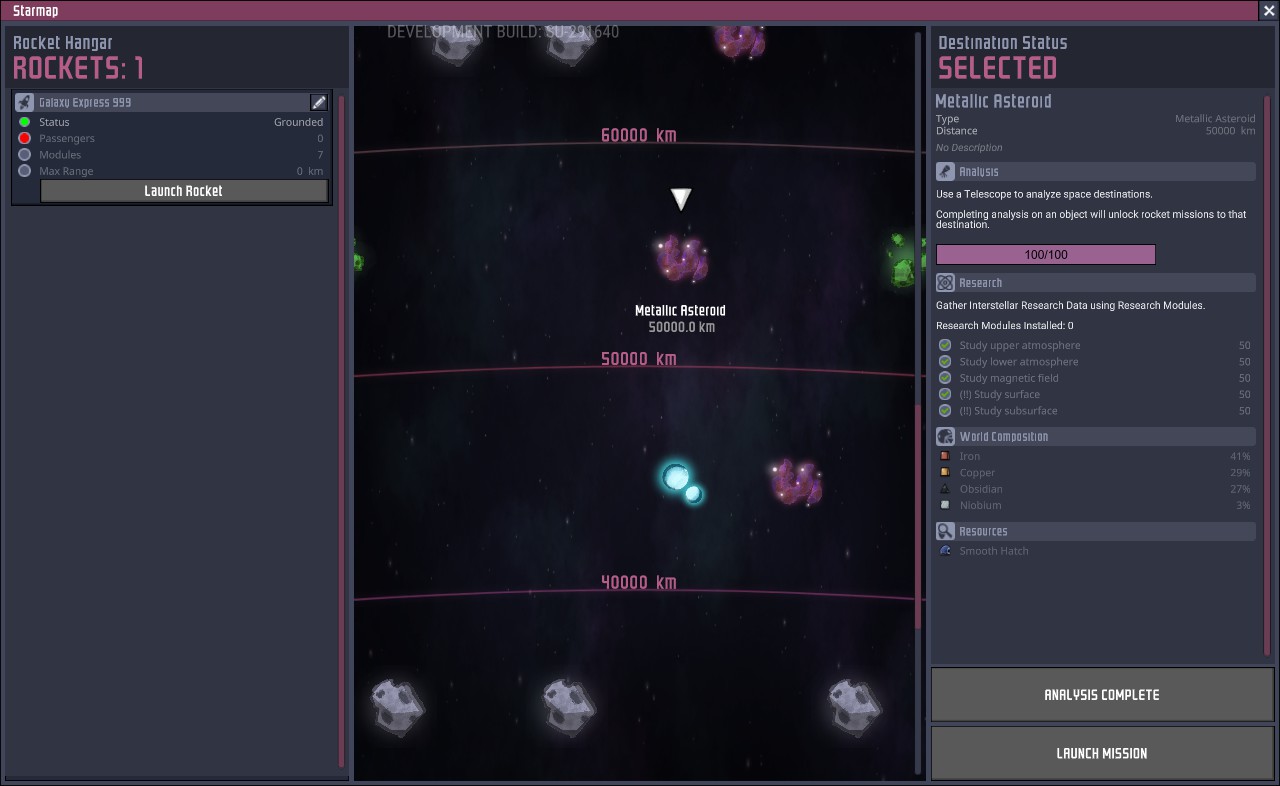Click the rocket icon beside Galaxy Express 999
The width and height of the screenshot is (1280, 786).
[25, 103]
